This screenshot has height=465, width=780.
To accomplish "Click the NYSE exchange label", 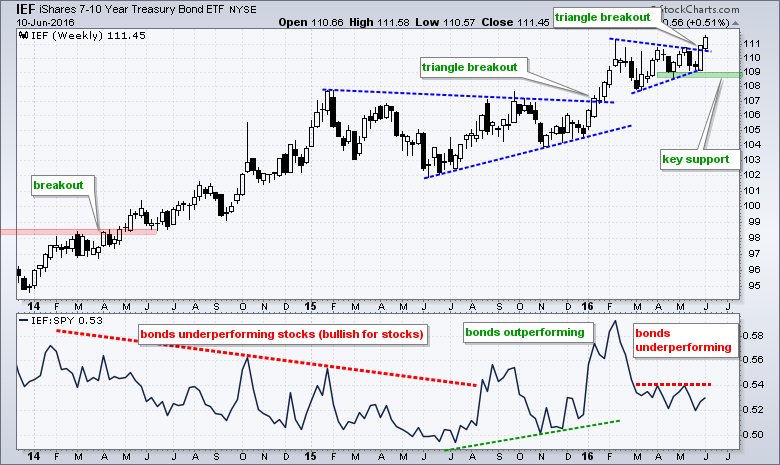I will pyautogui.click(x=243, y=9).
